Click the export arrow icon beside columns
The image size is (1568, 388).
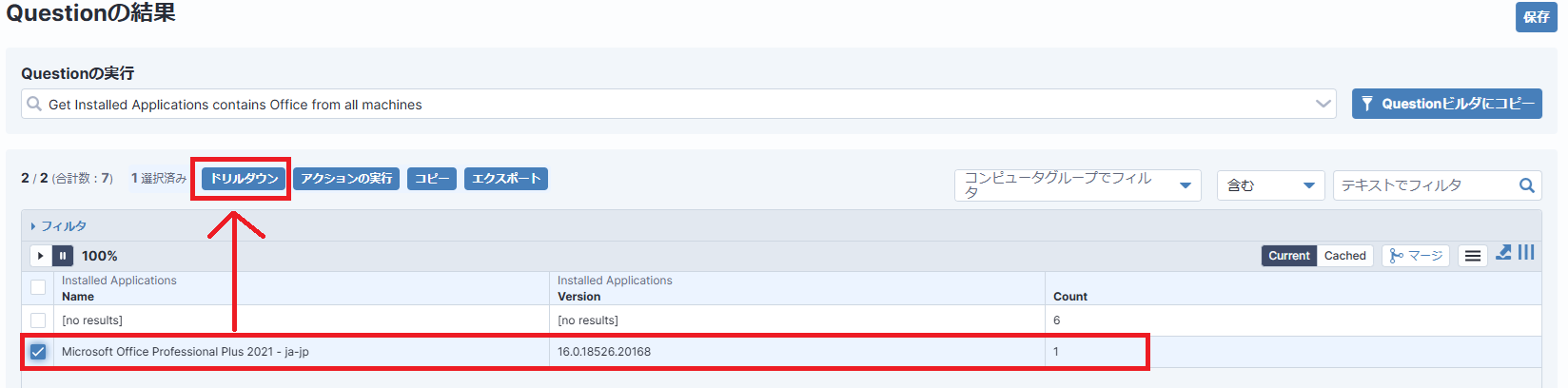1503,252
